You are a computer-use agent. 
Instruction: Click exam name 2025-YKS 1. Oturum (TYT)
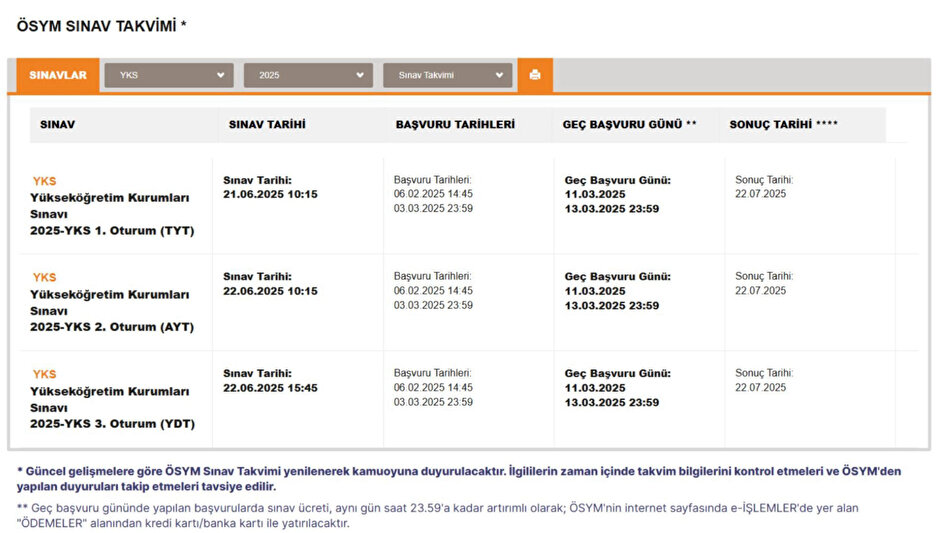point(112,231)
